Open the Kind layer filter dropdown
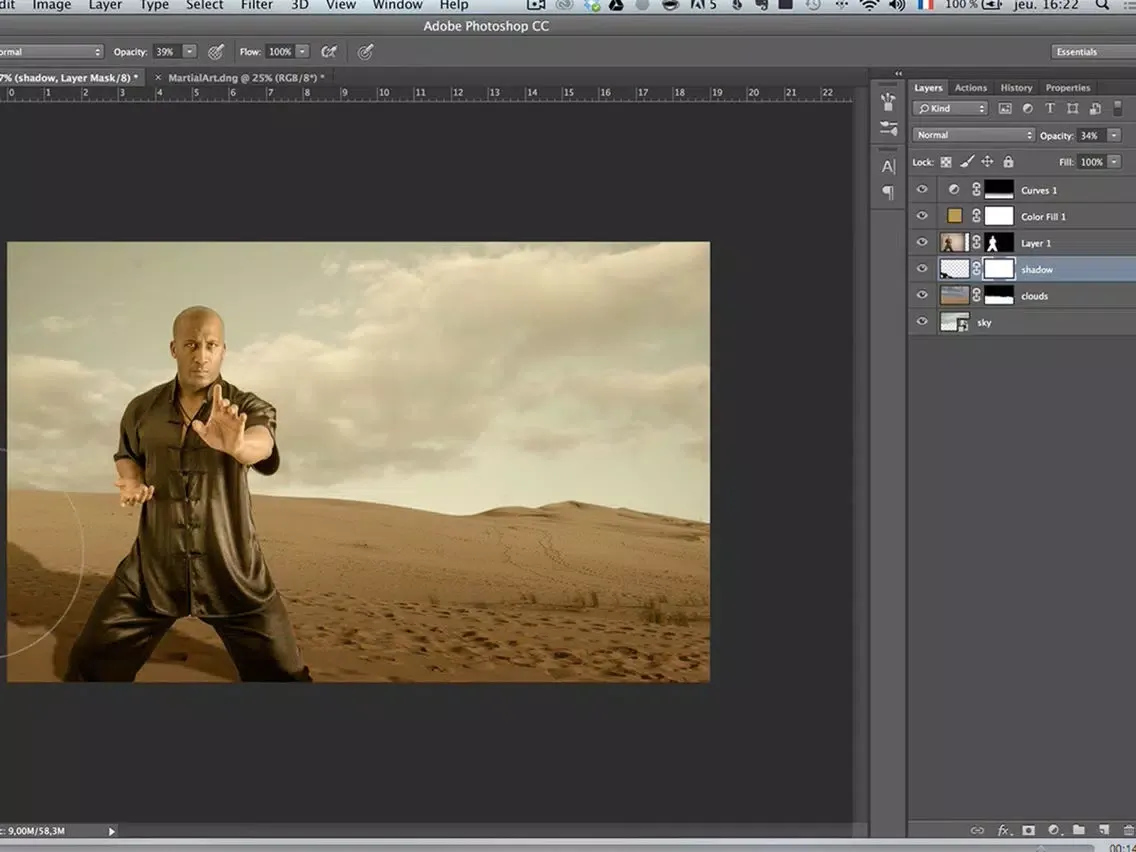 pos(950,109)
